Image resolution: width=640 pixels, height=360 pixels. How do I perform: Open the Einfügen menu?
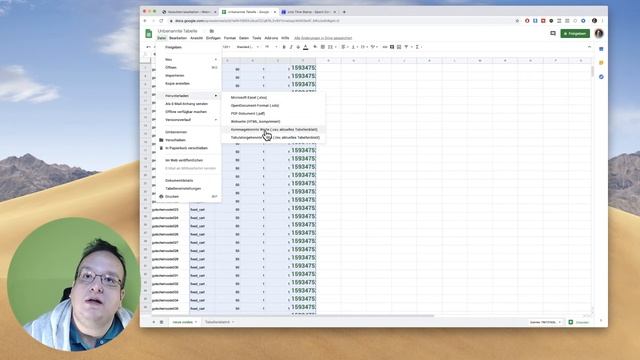click(x=213, y=38)
